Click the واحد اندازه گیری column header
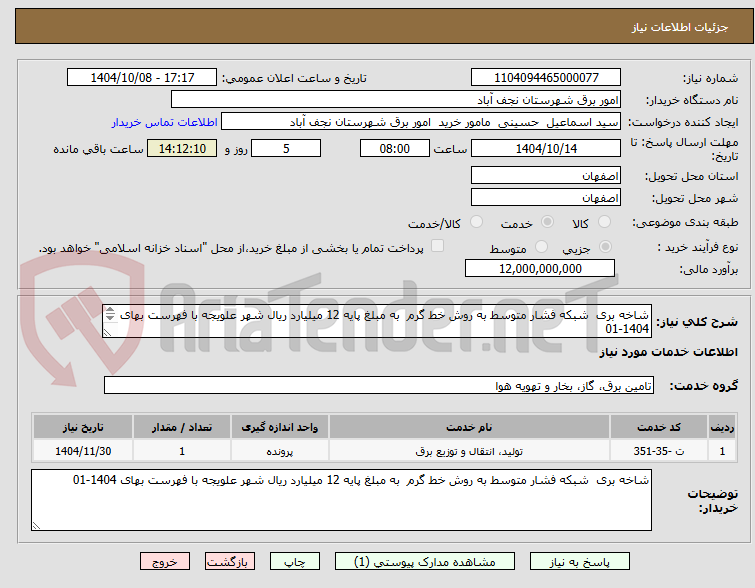Screen dimensions: 755x588 click(x=280, y=427)
